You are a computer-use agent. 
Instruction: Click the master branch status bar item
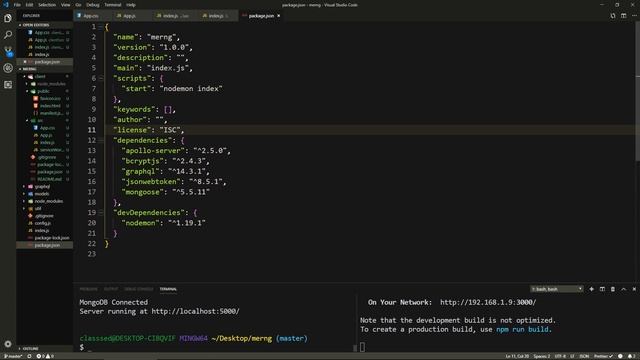13,356
